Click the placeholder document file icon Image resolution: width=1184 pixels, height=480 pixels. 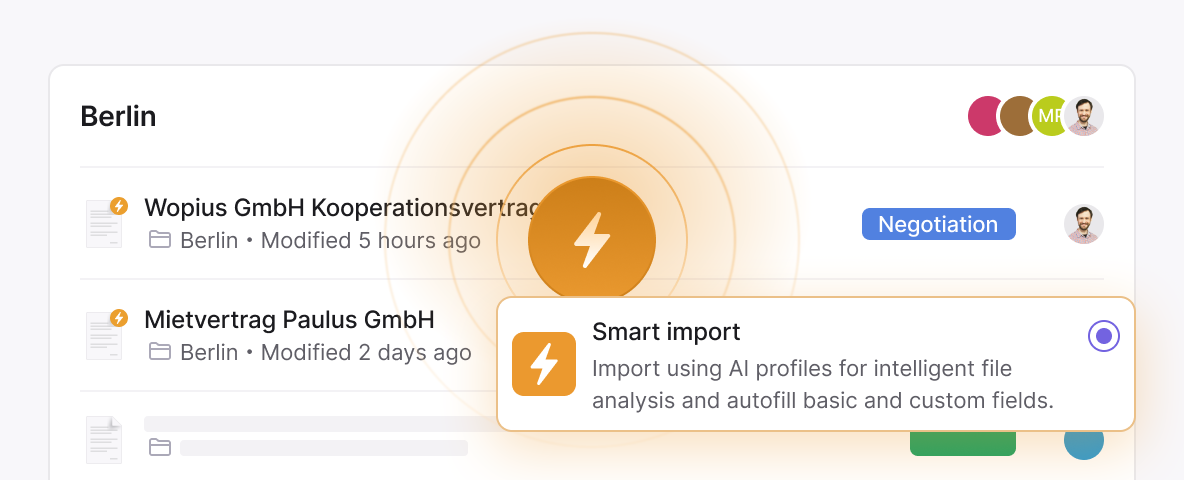tap(104, 440)
